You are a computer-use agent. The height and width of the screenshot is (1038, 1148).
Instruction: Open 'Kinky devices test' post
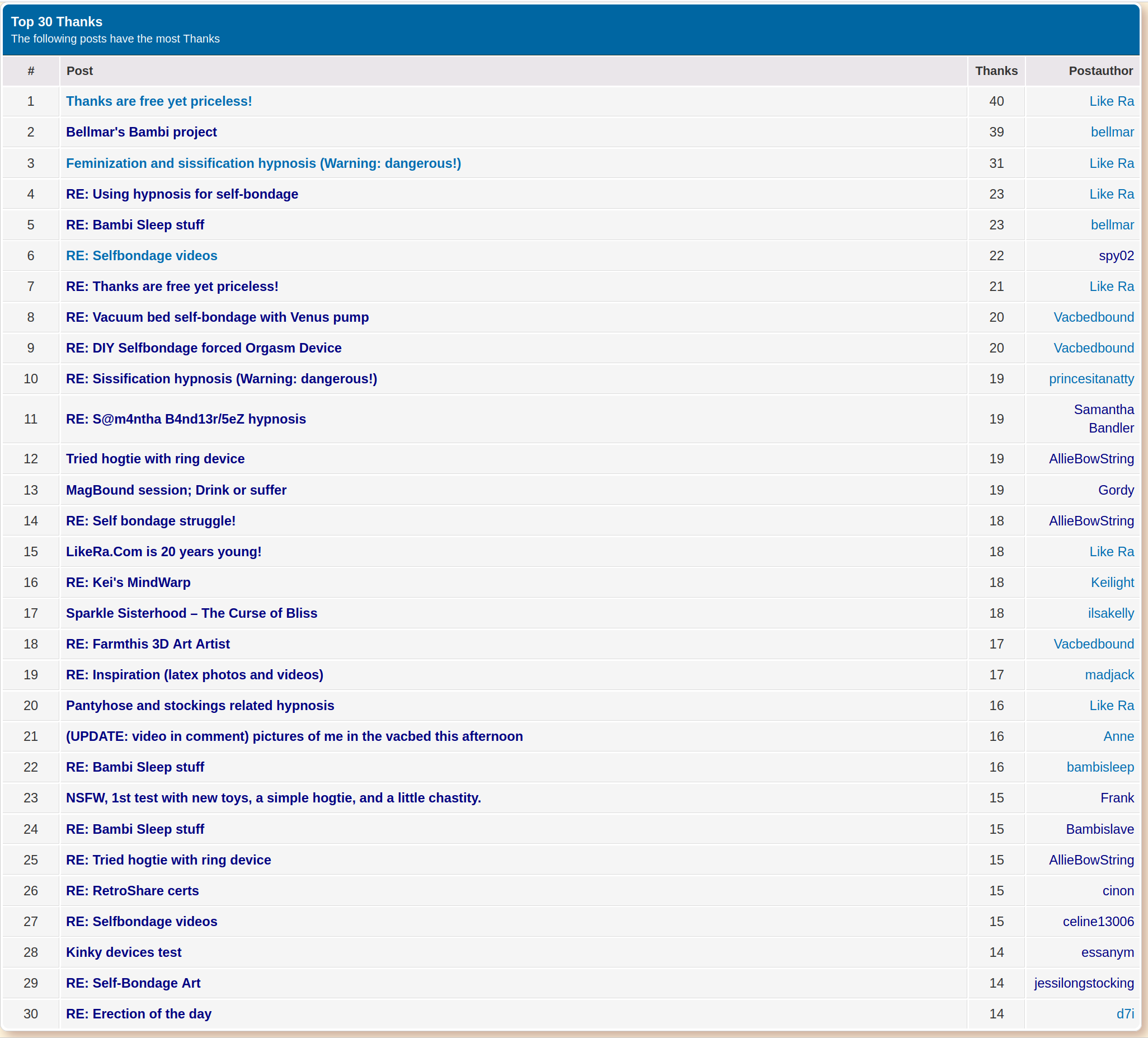(124, 952)
